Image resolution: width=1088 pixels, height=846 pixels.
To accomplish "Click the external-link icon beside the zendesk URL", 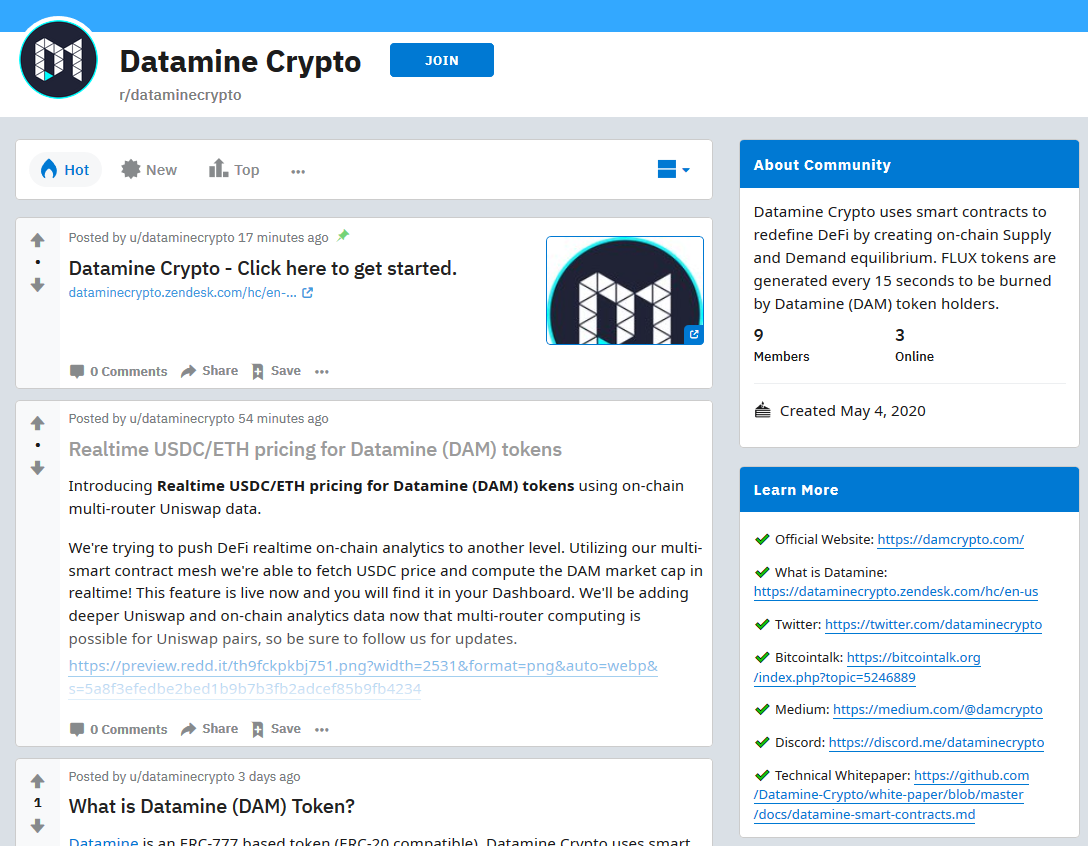I will (307, 293).
